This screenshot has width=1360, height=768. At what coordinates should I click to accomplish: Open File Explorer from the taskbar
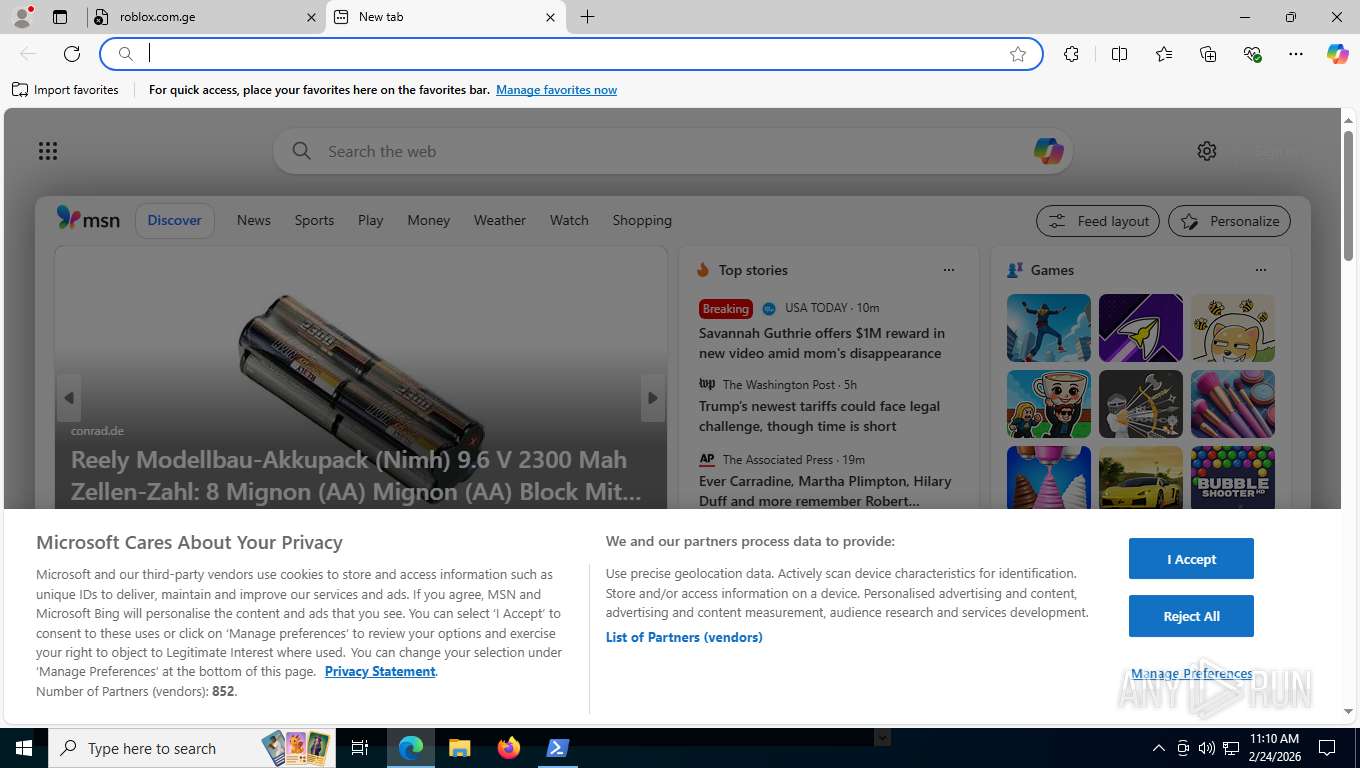tap(459, 748)
